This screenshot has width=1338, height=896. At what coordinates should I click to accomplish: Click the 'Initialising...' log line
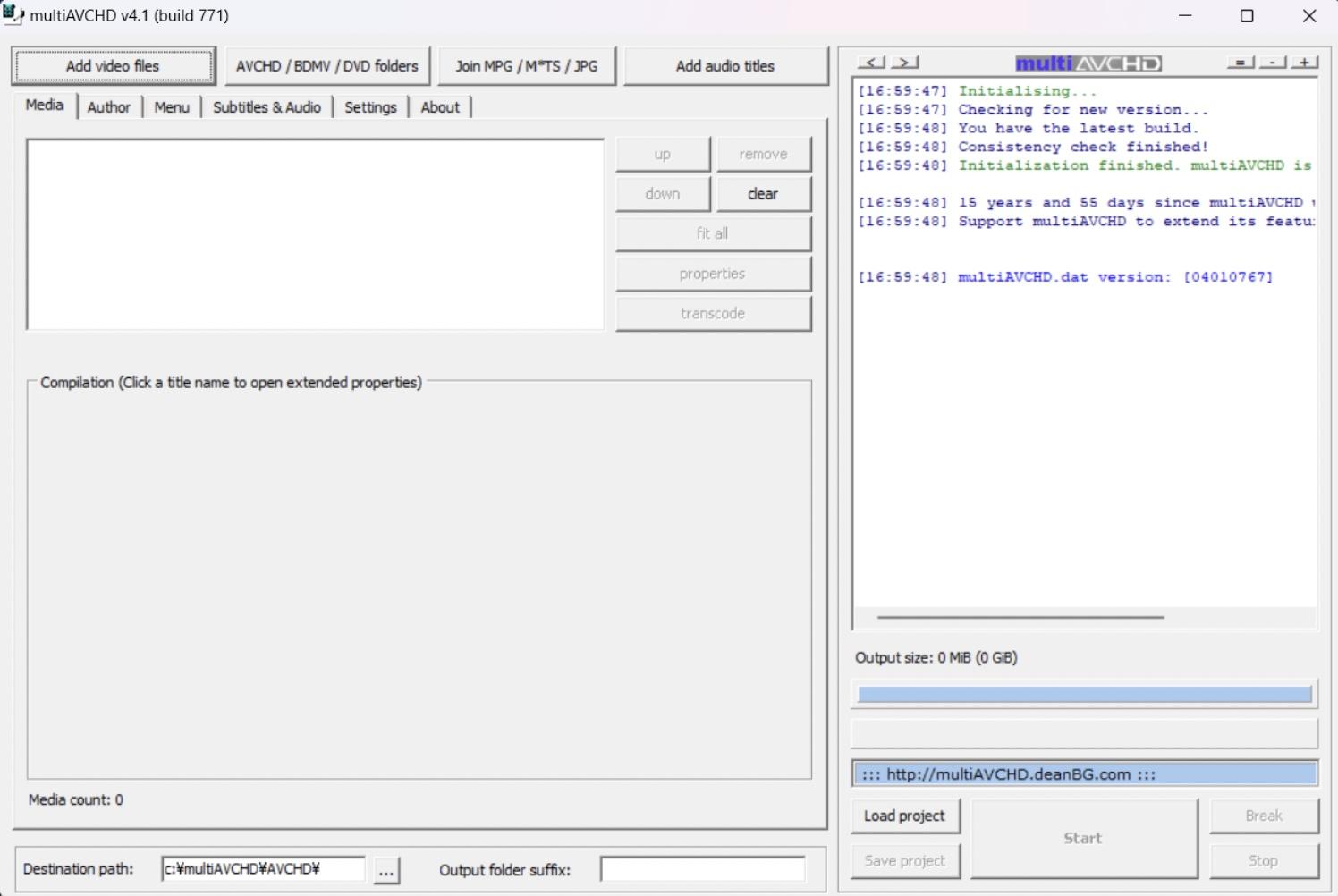point(977,90)
